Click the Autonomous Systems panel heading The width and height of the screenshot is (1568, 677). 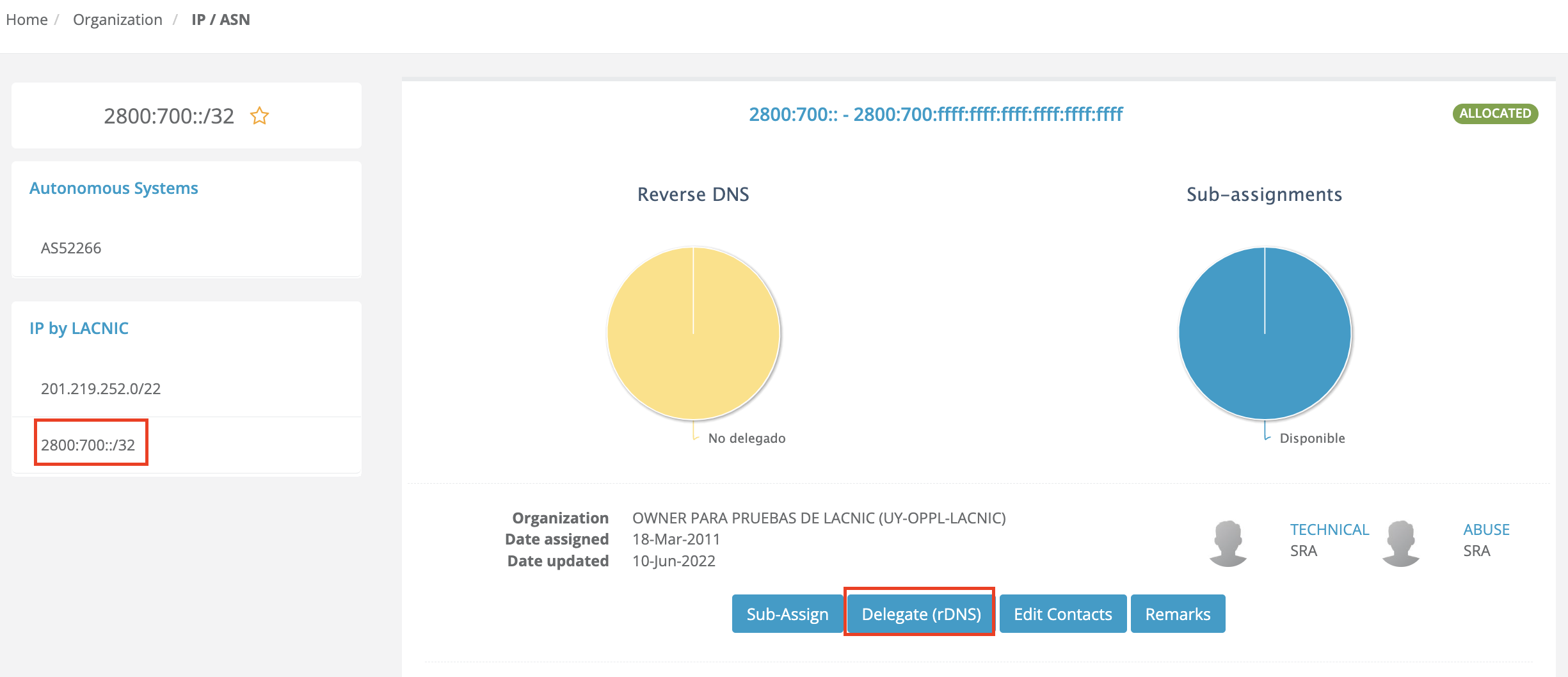pos(114,188)
